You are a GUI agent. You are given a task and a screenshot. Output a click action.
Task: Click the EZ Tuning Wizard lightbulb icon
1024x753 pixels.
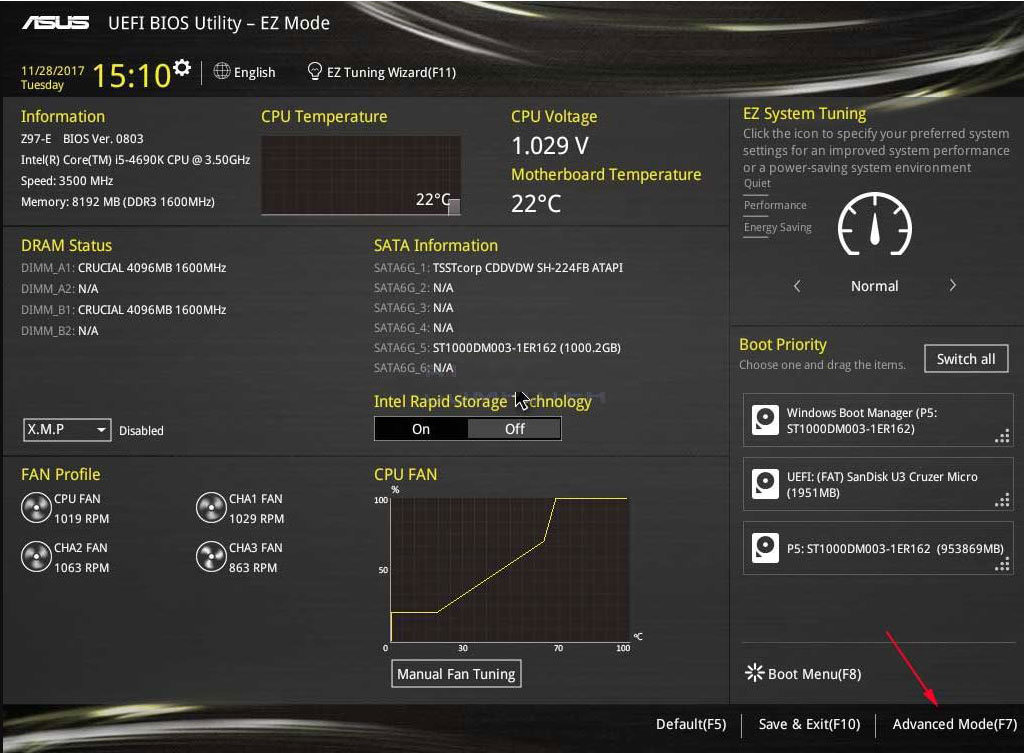pyautogui.click(x=315, y=71)
